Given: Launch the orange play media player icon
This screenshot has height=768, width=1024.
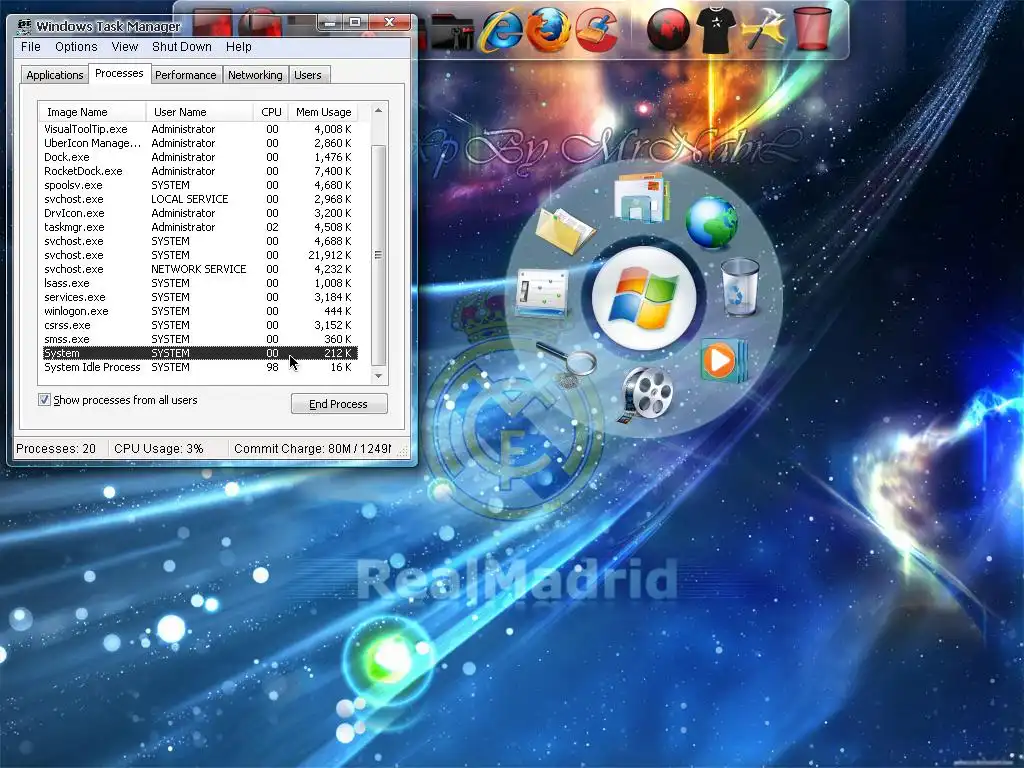Looking at the screenshot, I should [x=723, y=360].
